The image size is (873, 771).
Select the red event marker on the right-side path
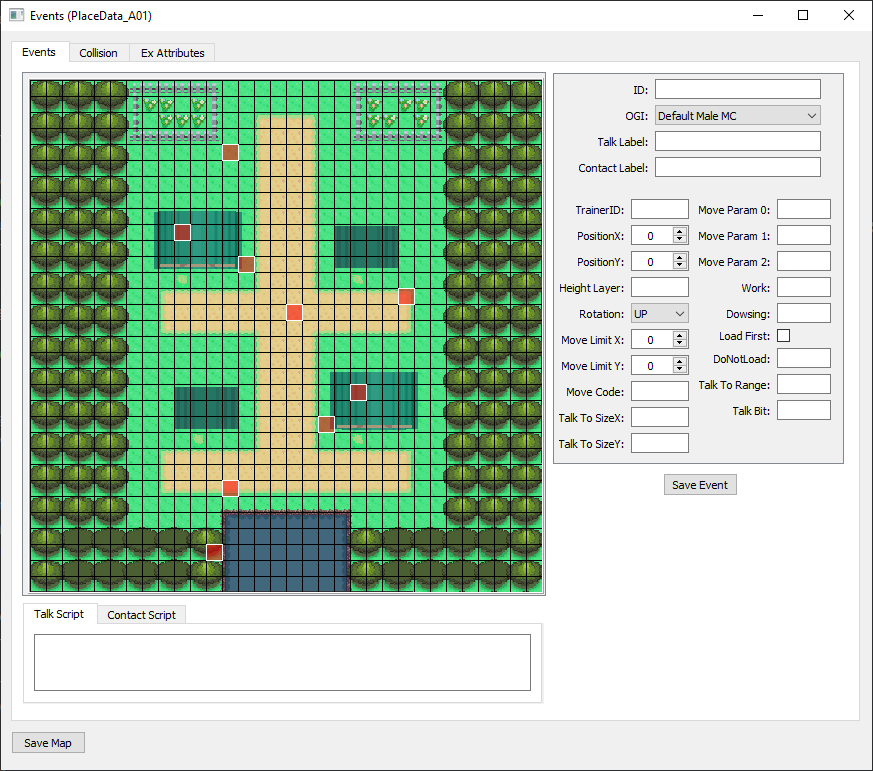pyautogui.click(x=405, y=296)
